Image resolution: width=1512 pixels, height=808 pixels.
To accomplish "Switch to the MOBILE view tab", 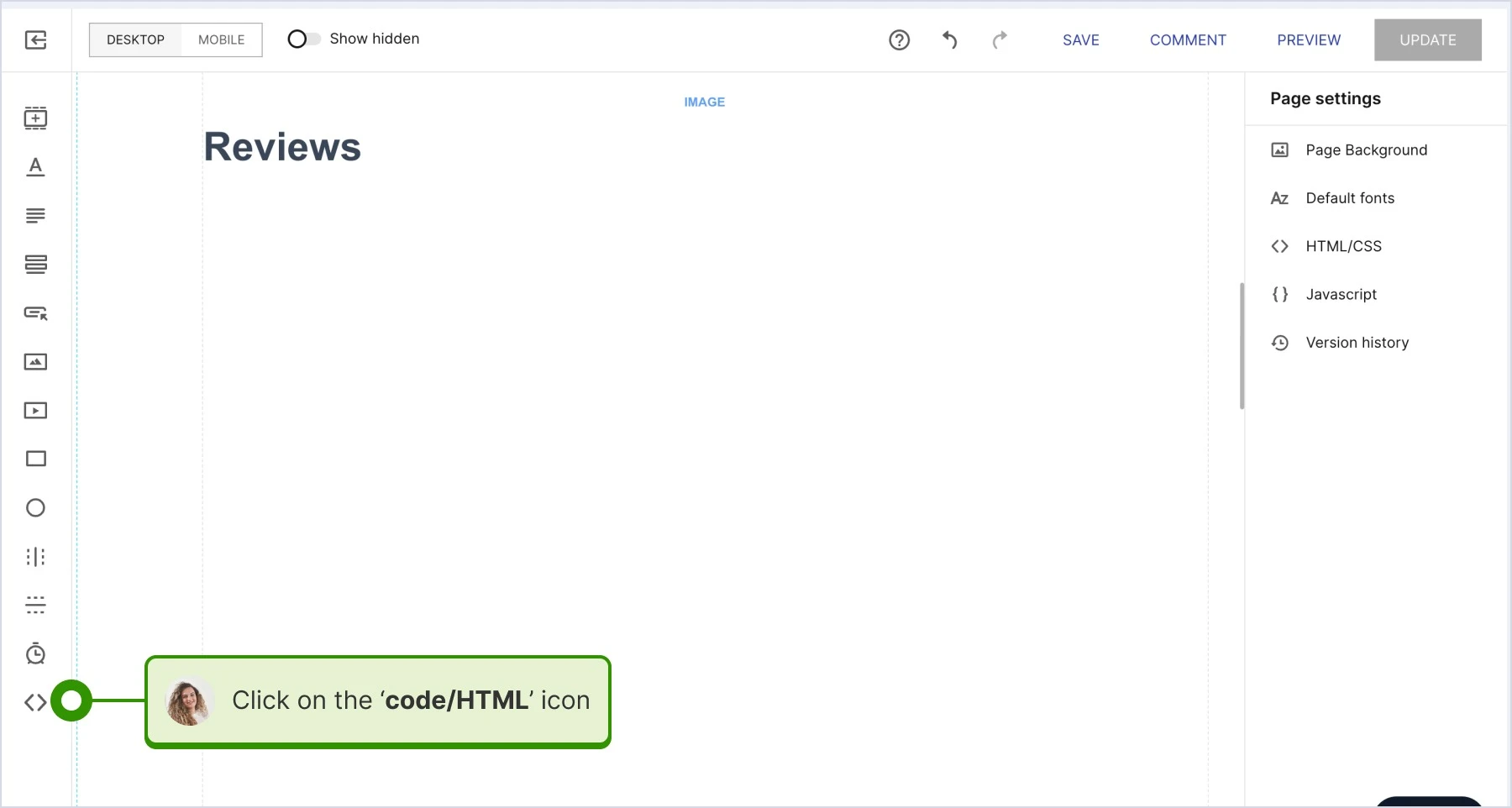I will pyautogui.click(x=221, y=39).
